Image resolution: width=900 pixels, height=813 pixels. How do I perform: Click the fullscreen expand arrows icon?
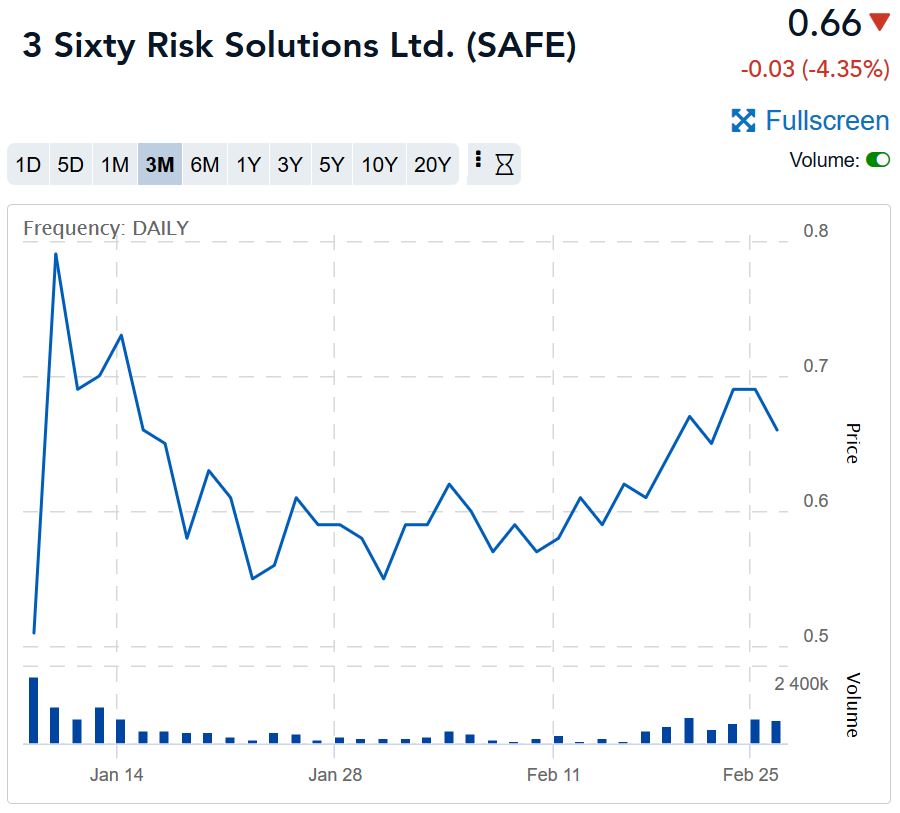tap(743, 121)
